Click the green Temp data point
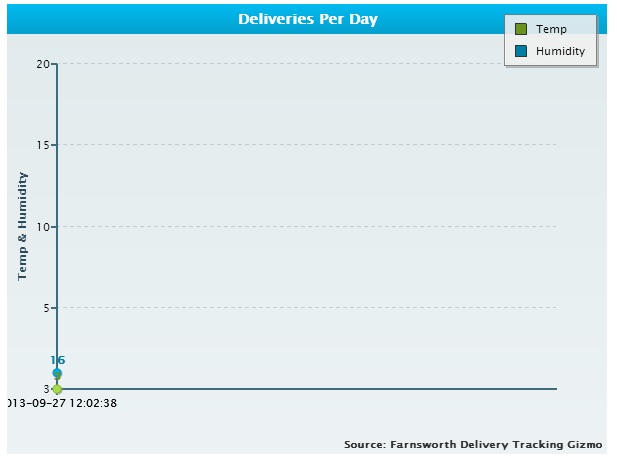 coord(57,388)
